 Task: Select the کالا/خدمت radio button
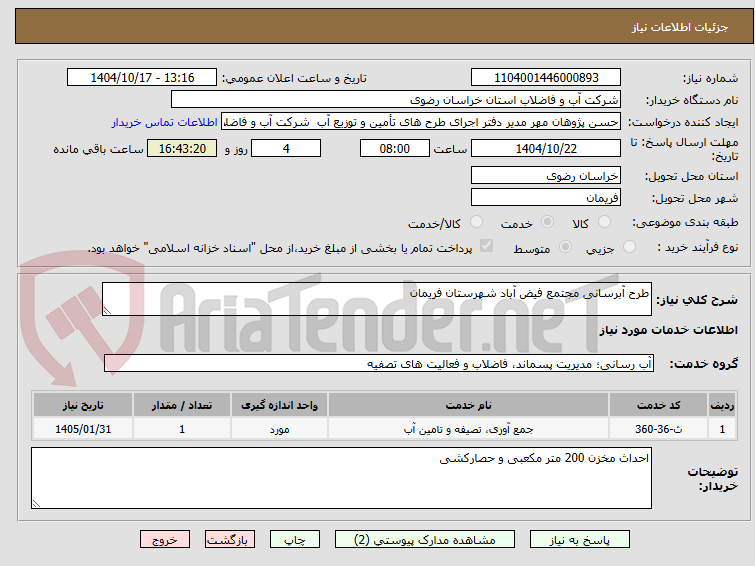click(476, 222)
